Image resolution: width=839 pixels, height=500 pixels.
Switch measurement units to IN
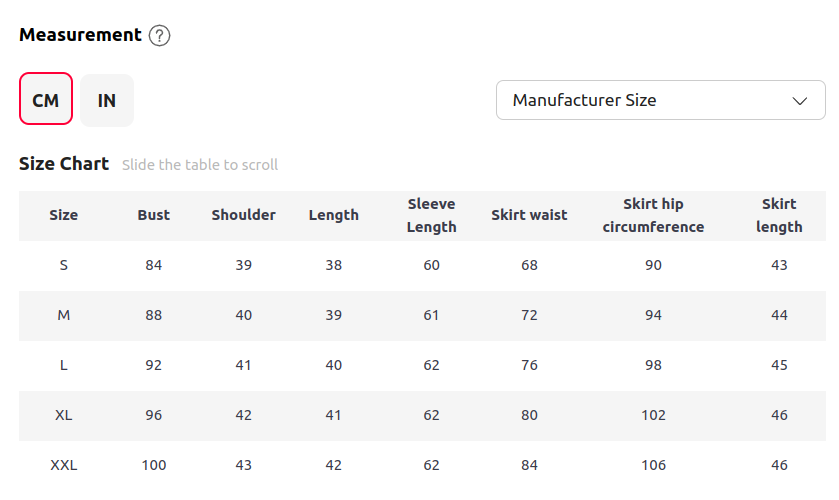click(107, 100)
